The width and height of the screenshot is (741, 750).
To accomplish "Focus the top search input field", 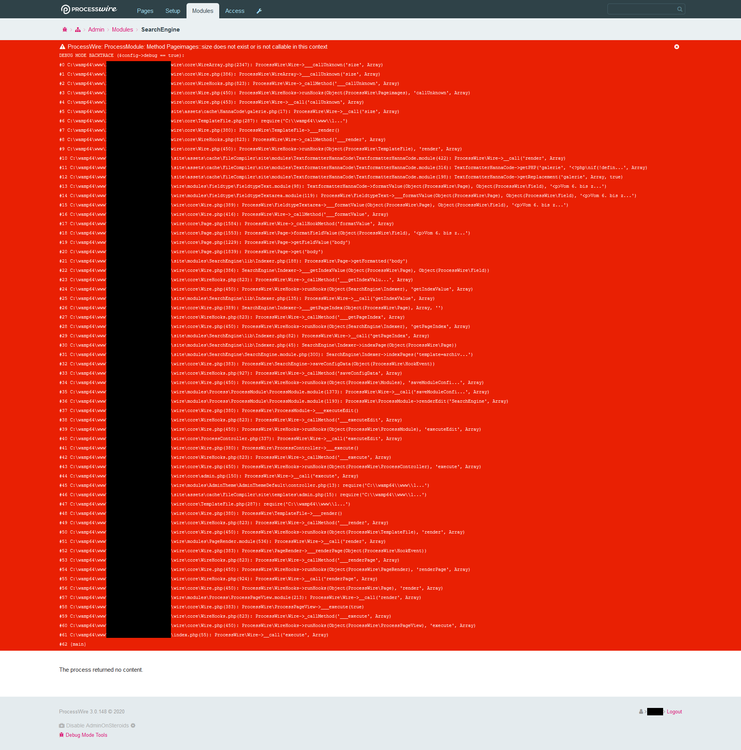I will 646,9.
